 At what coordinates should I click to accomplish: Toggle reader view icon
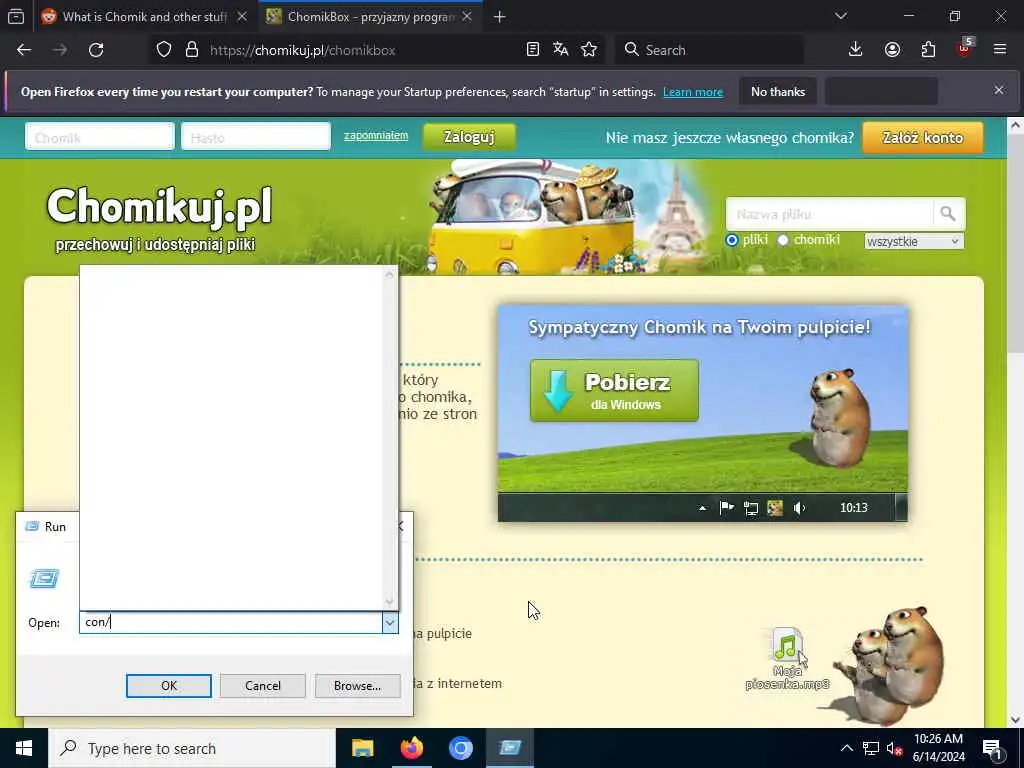tap(533, 50)
